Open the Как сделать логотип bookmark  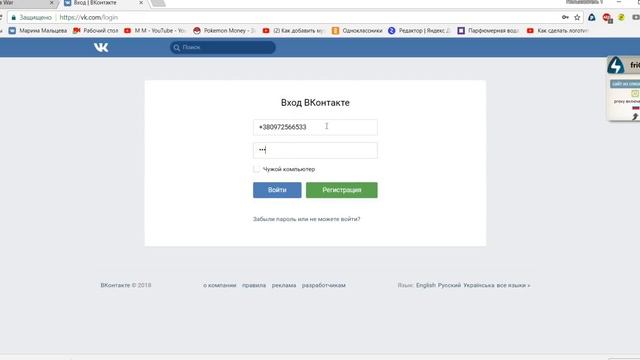coord(558,31)
